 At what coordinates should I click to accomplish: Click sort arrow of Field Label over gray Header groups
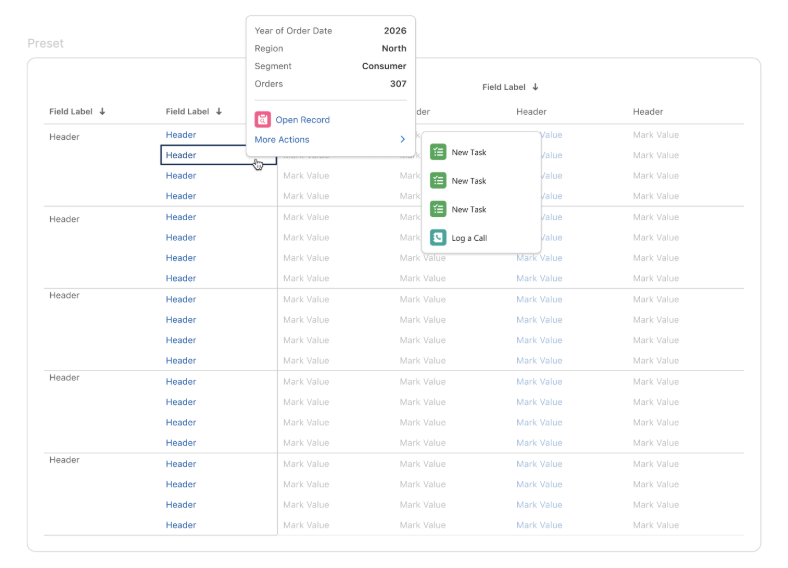tap(103, 112)
